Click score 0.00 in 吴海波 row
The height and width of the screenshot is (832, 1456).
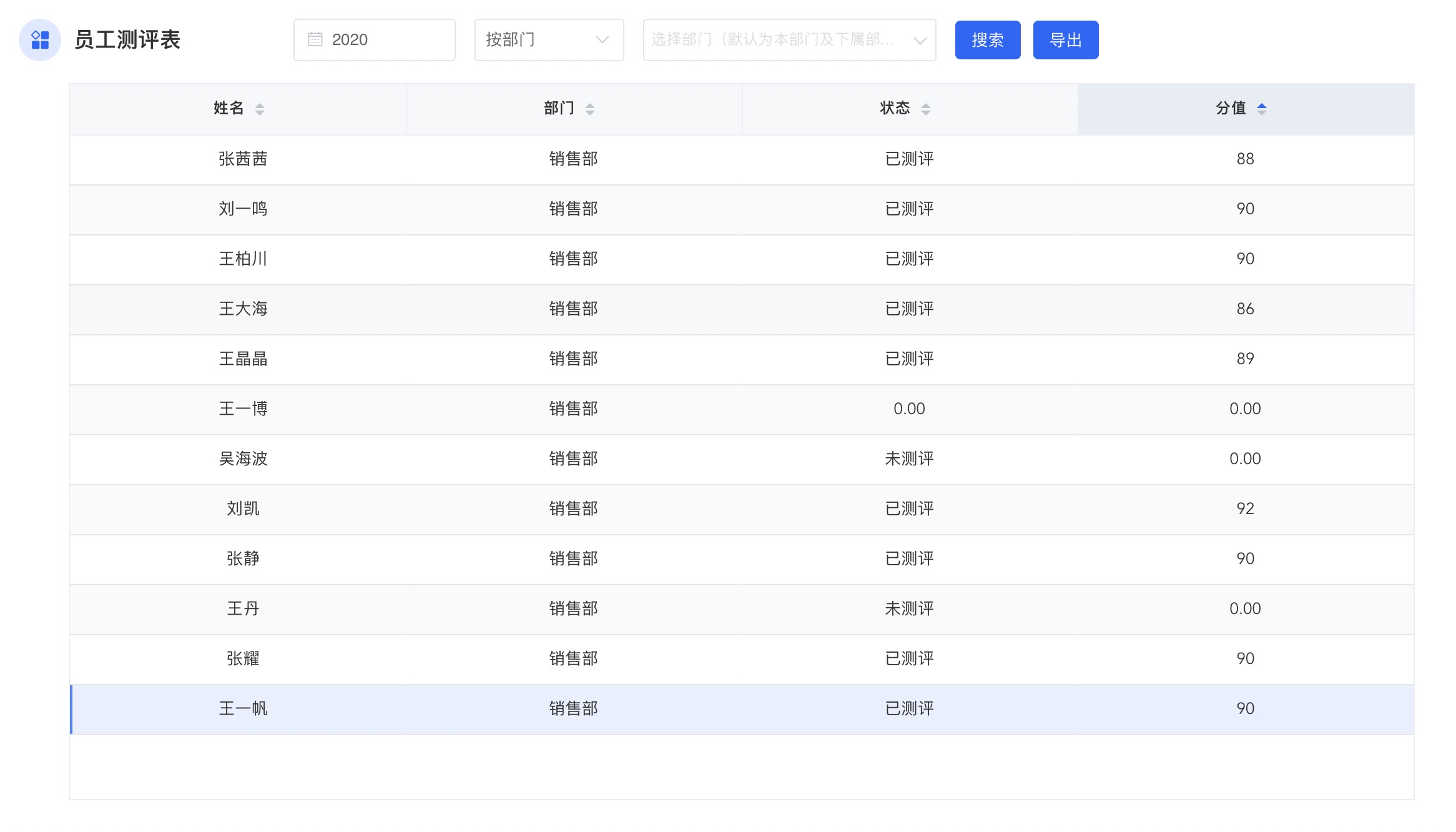point(1246,458)
